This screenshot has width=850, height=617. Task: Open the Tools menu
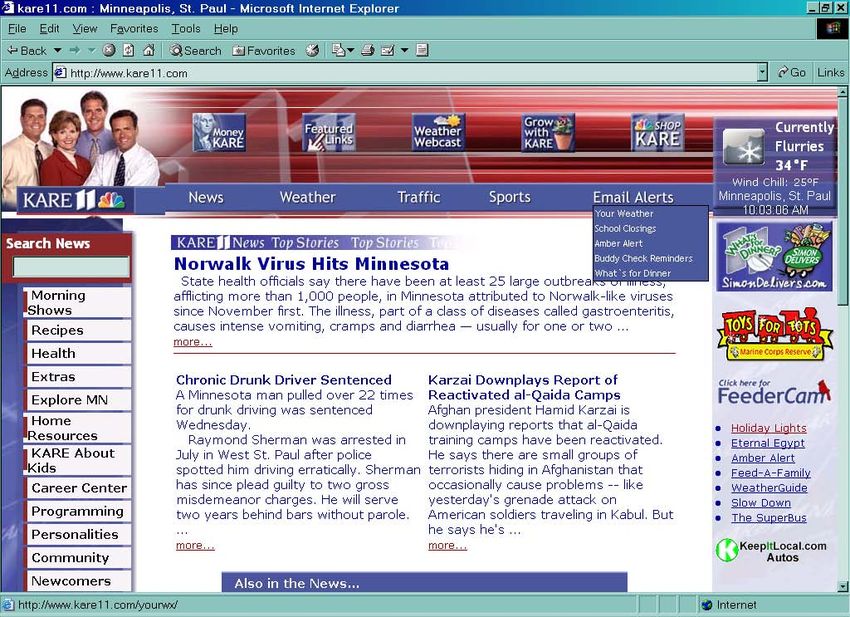pos(186,29)
